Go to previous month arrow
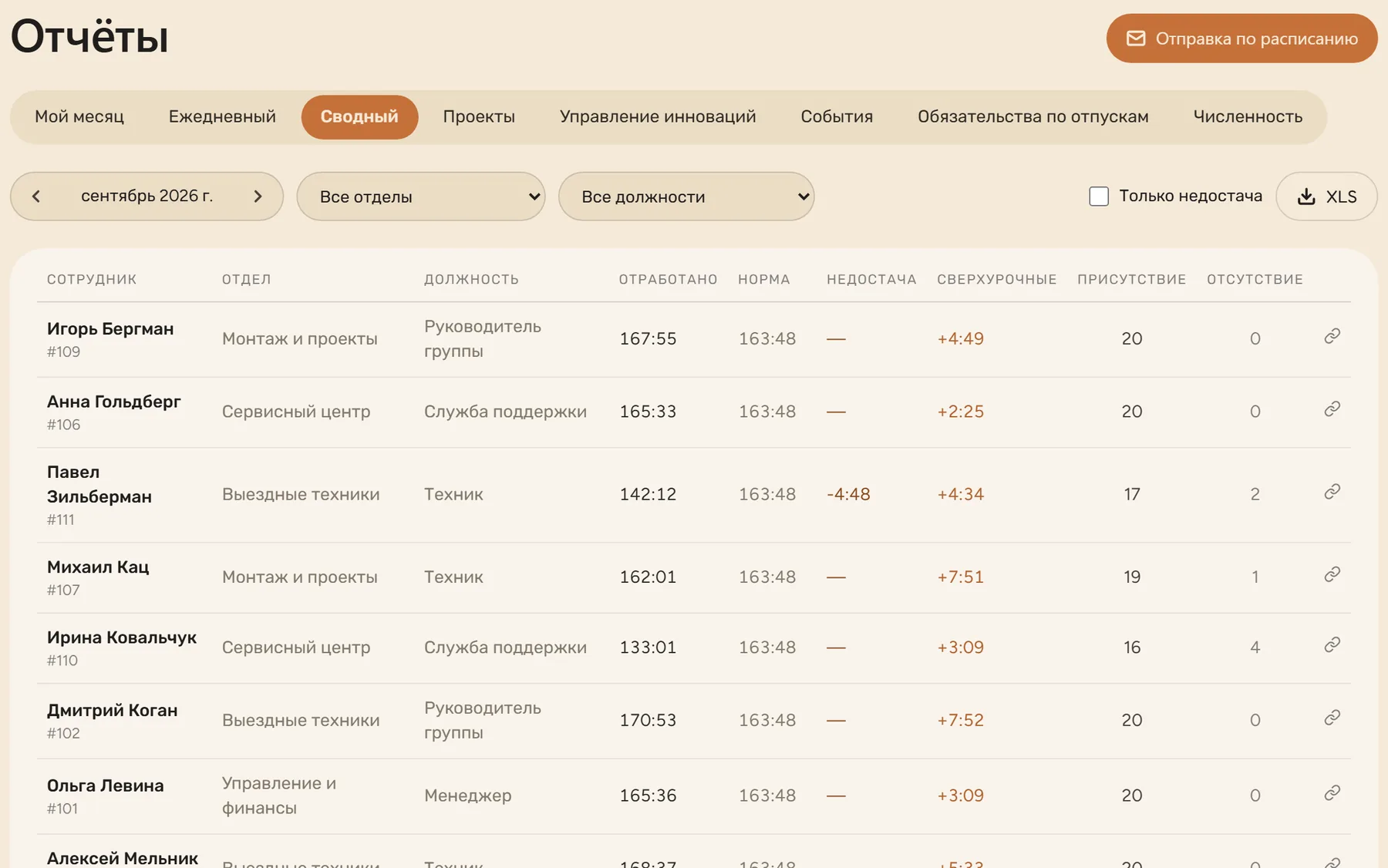1388x868 pixels. pyautogui.click(x=36, y=197)
